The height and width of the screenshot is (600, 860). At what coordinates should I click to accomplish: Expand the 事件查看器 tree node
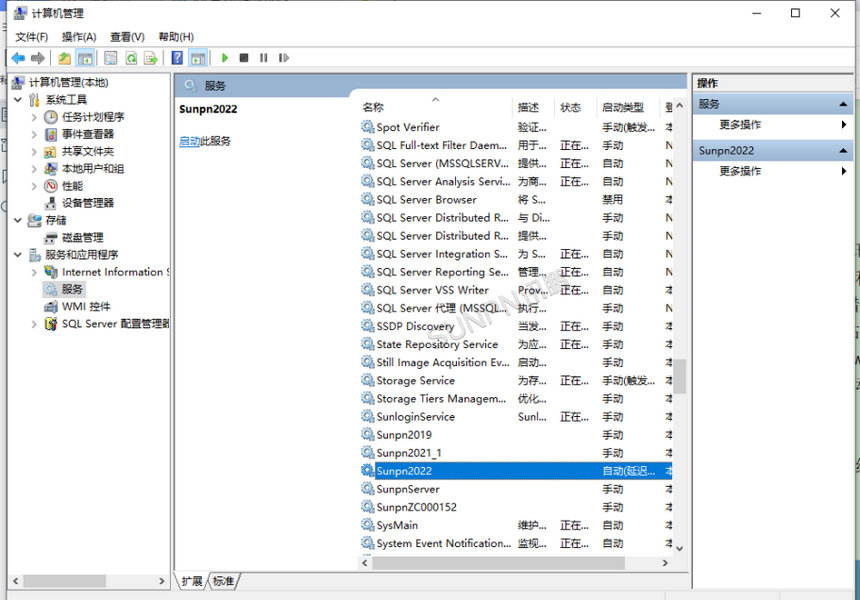coord(34,134)
